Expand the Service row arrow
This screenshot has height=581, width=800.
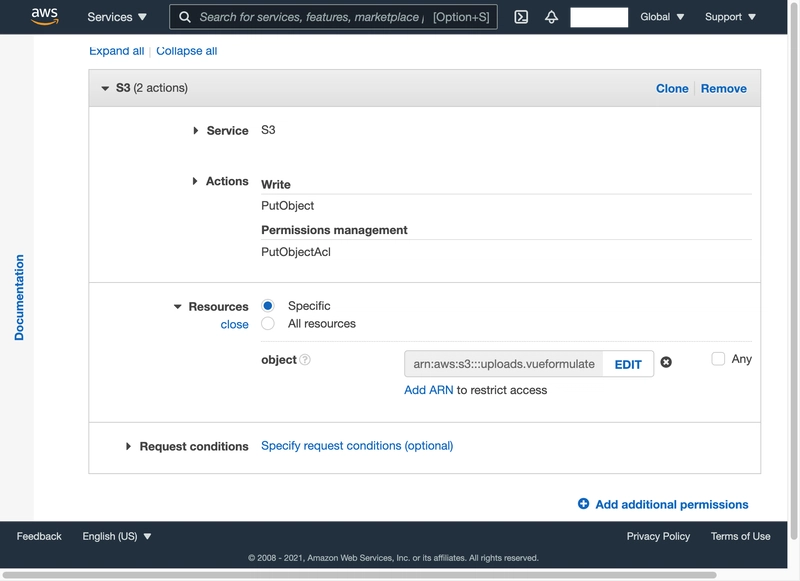tap(195, 131)
